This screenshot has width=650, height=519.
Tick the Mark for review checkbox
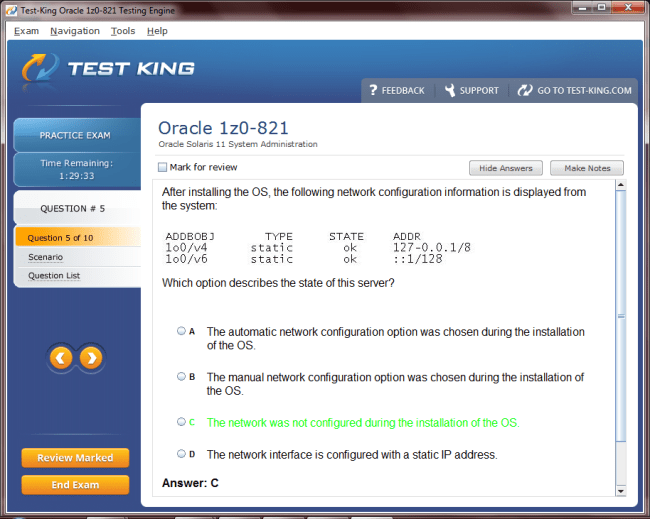[x=162, y=167]
